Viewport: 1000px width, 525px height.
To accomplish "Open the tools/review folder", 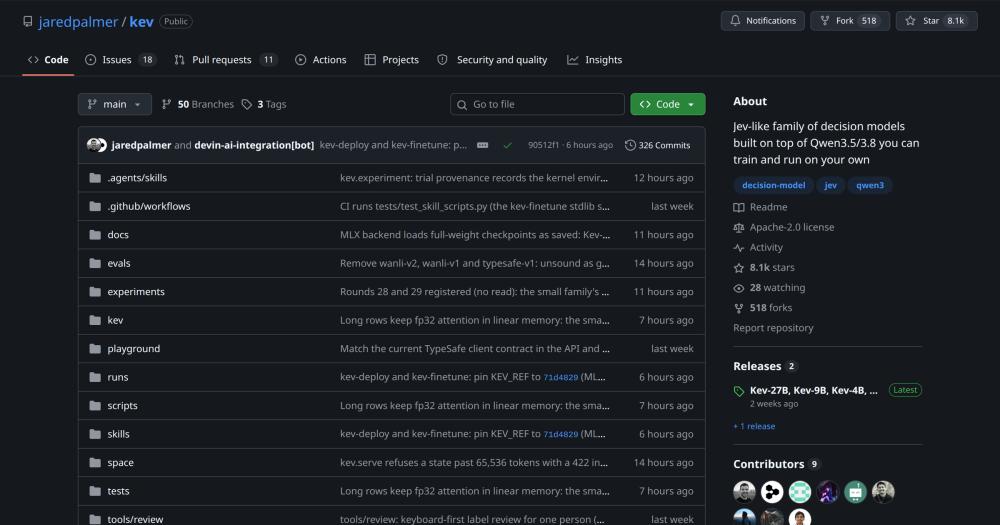I will pyautogui.click(x=135, y=519).
